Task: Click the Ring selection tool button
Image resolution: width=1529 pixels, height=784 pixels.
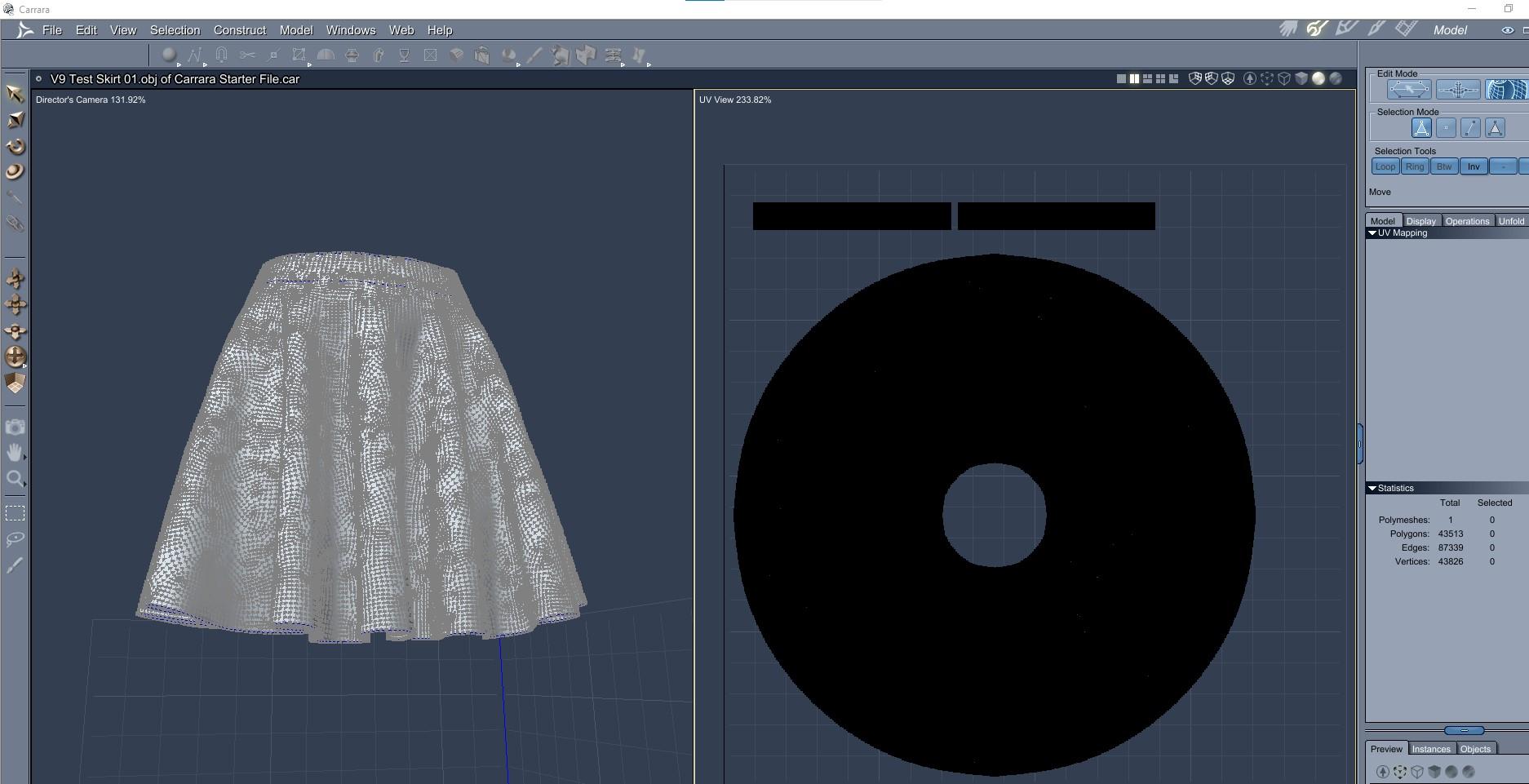Action: click(1415, 166)
